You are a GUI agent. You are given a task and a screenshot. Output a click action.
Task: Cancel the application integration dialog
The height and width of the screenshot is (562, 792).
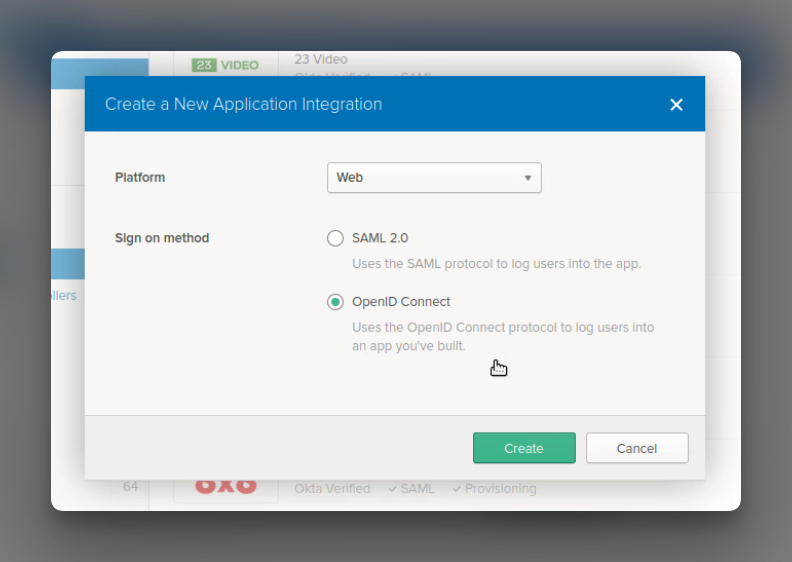(x=636, y=448)
